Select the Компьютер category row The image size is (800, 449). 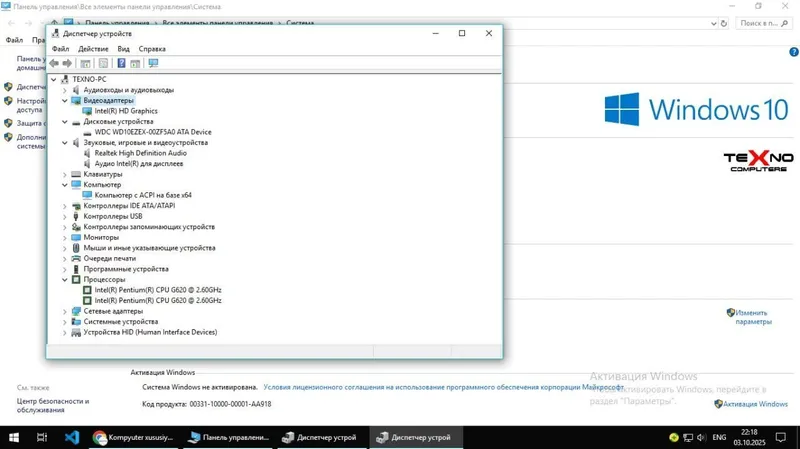click(102, 185)
